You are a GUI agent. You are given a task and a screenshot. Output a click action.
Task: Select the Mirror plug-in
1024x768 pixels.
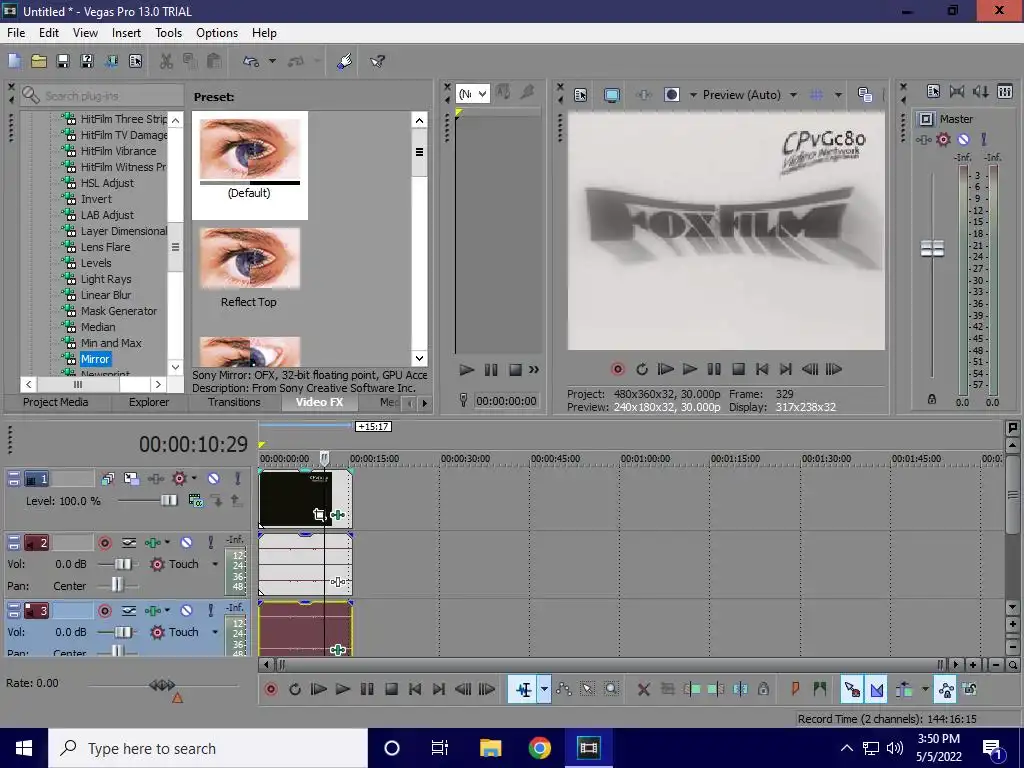coord(95,359)
